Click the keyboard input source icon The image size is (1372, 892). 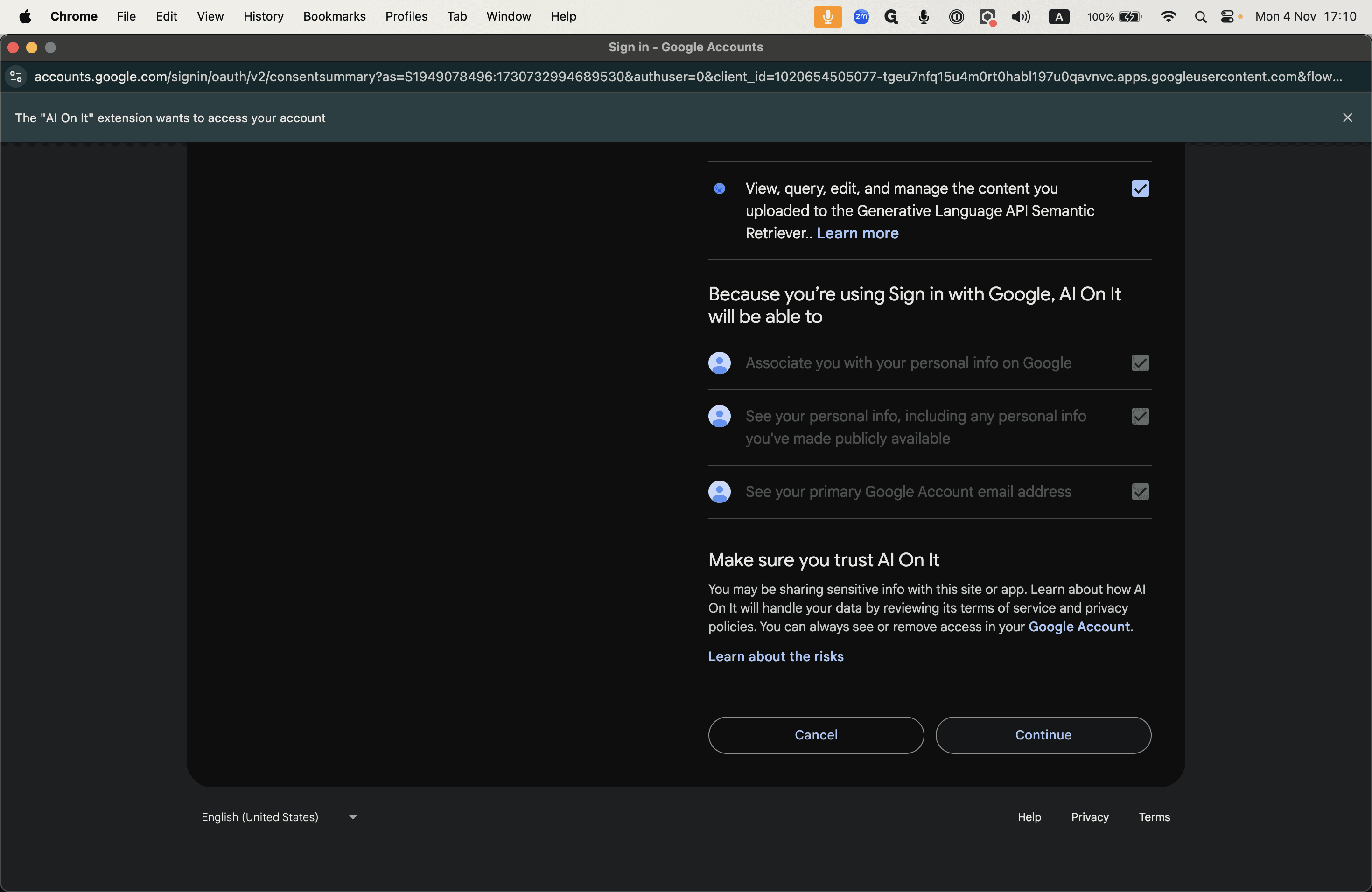(x=1058, y=17)
